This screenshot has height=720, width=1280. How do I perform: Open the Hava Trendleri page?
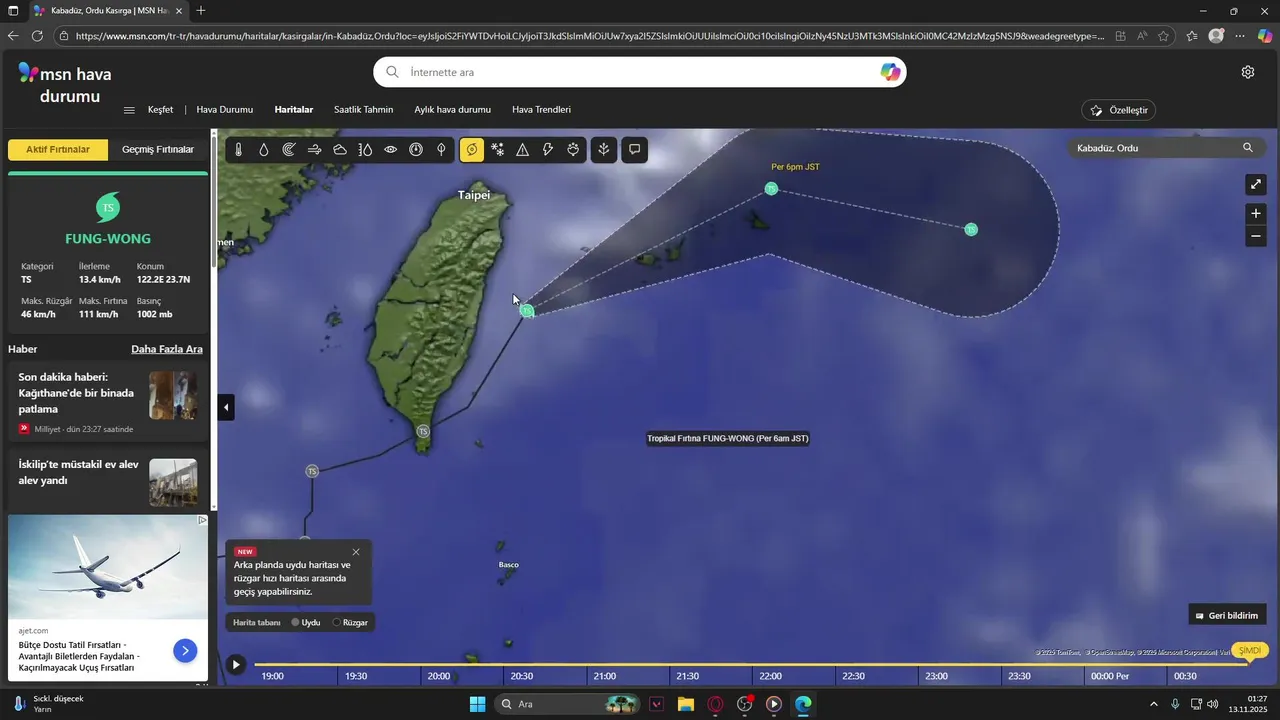tap(541, 110)
